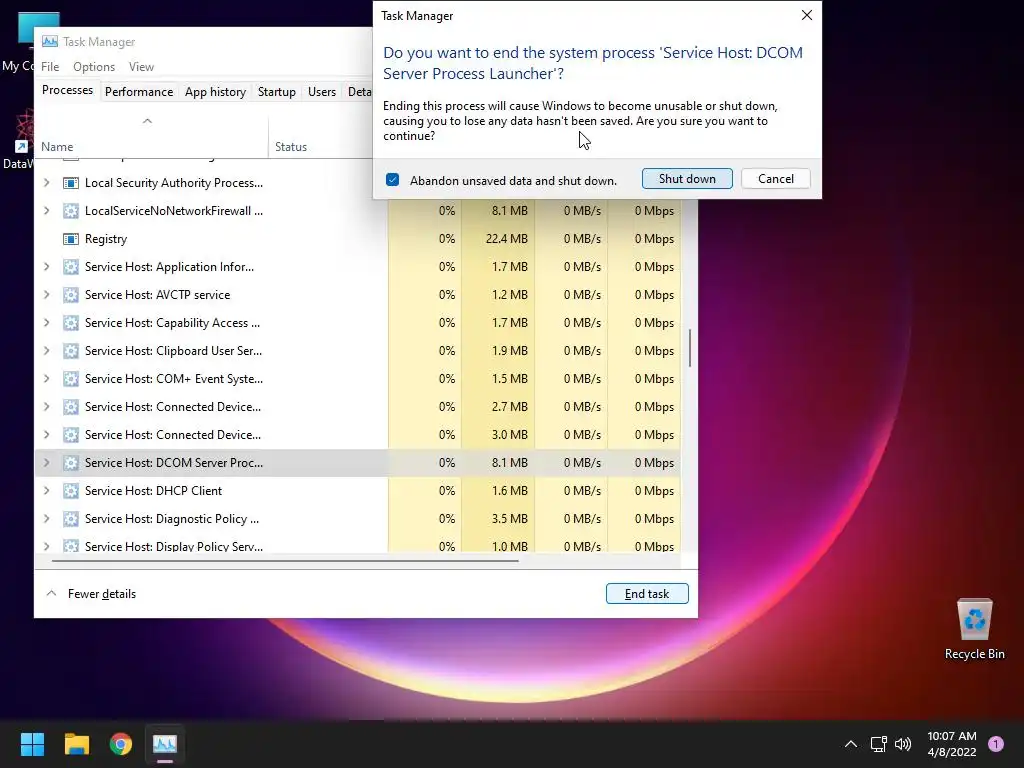The height and width of the screenshot is (768, 1024).
Task: Show hidden tray icons chevron
Action: coord(851,744)
